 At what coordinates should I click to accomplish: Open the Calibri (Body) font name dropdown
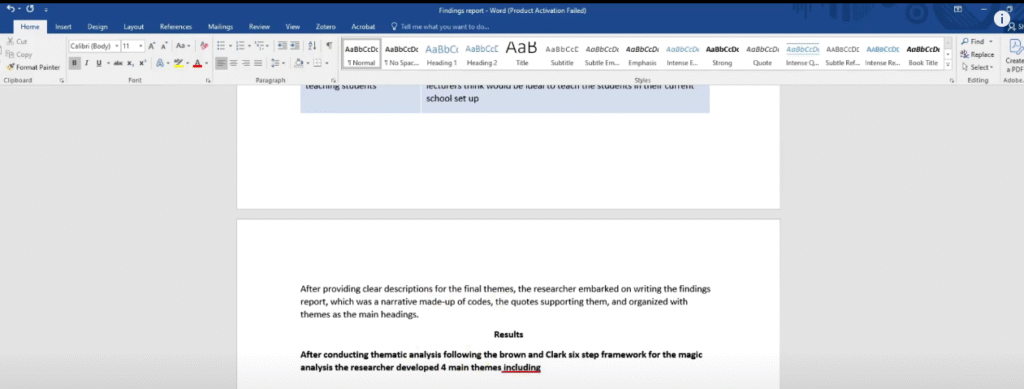tap(117, 46)
